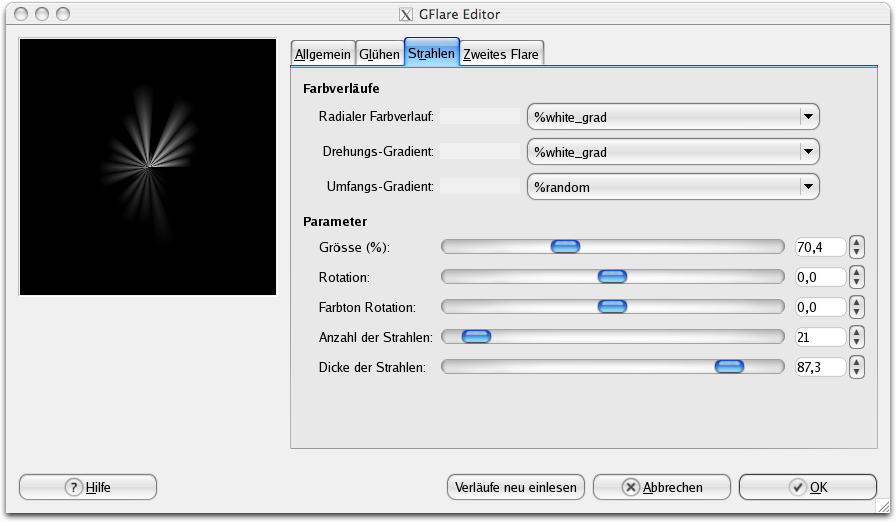Open the Glühen tab
This screenshot has height=522, width=896.
[379, 55]
